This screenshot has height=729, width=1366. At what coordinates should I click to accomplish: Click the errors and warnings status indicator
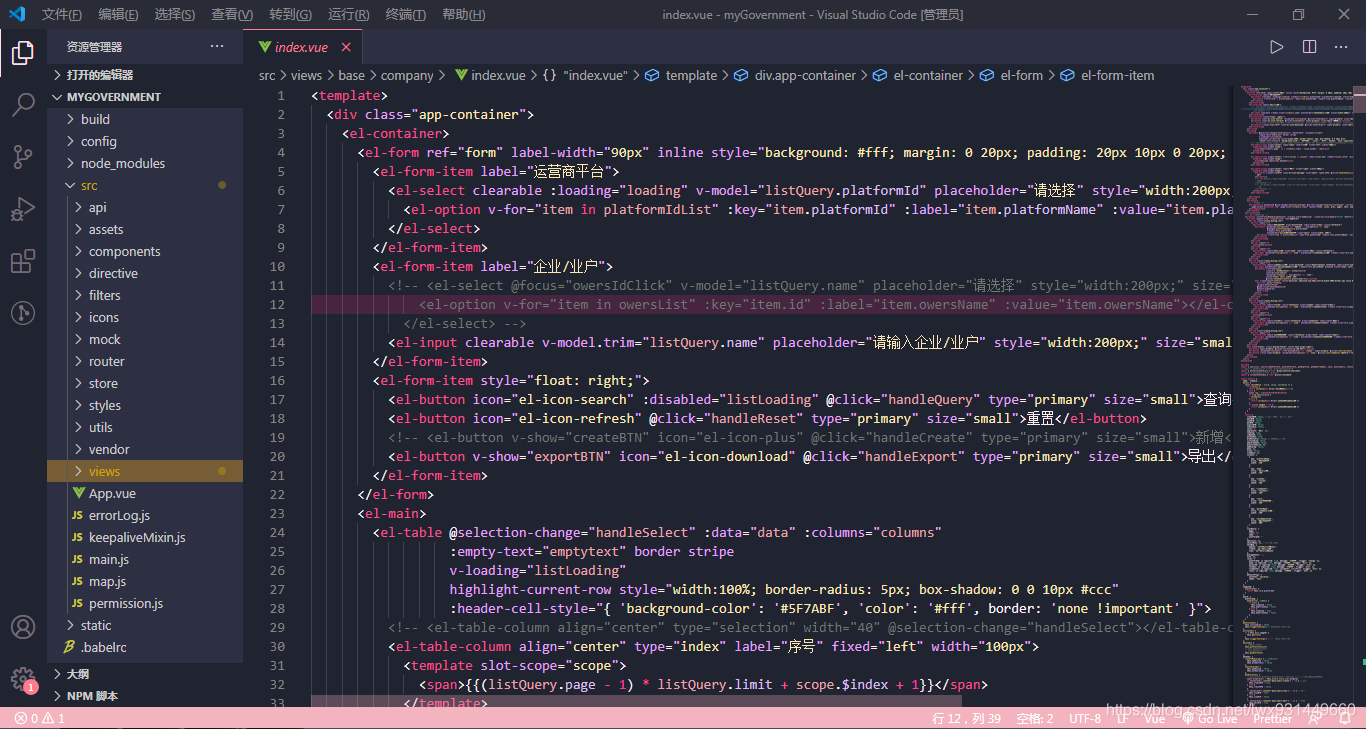tap(40, 718)
